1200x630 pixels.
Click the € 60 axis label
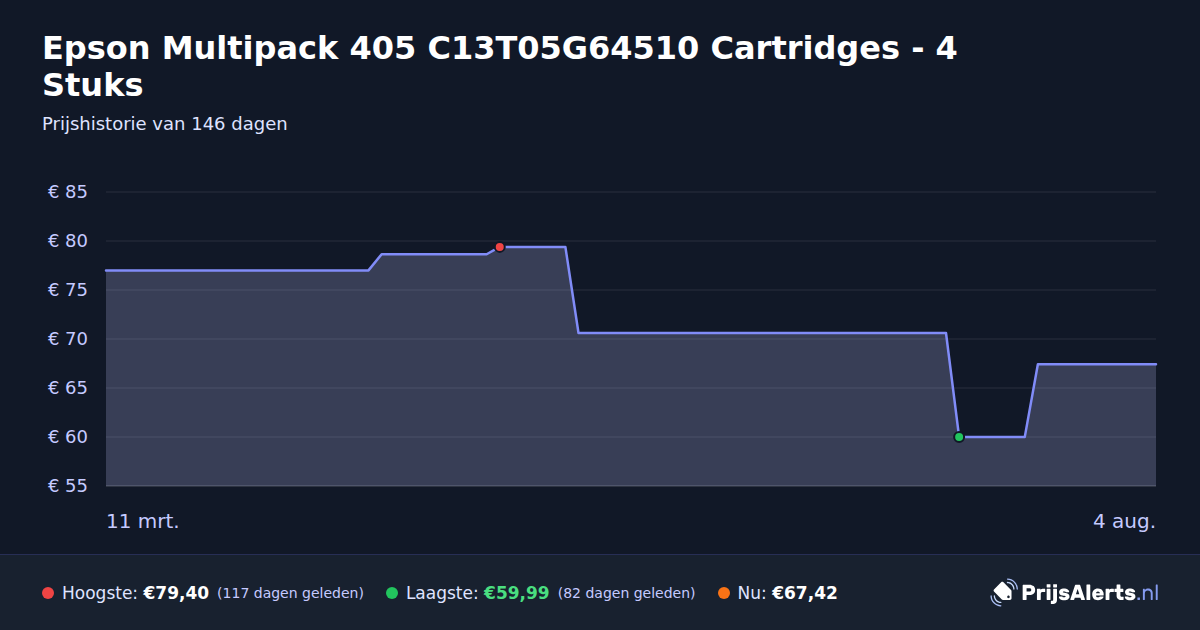pyautogui.click(x=68, y=437)
